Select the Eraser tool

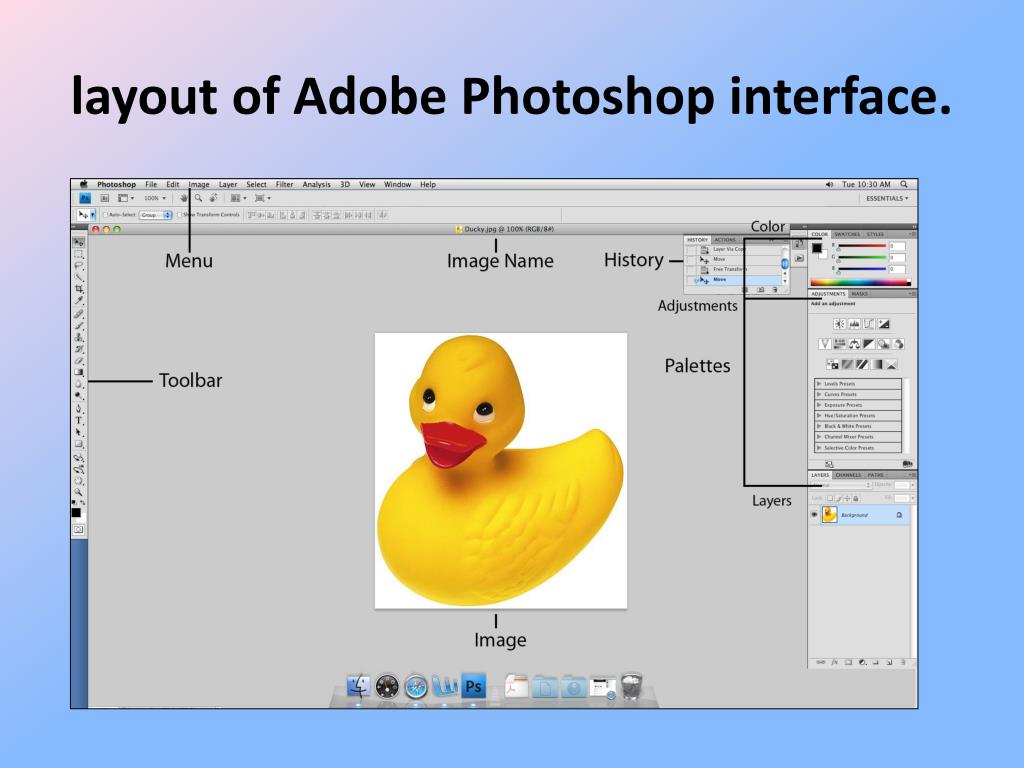pos(79,360)
